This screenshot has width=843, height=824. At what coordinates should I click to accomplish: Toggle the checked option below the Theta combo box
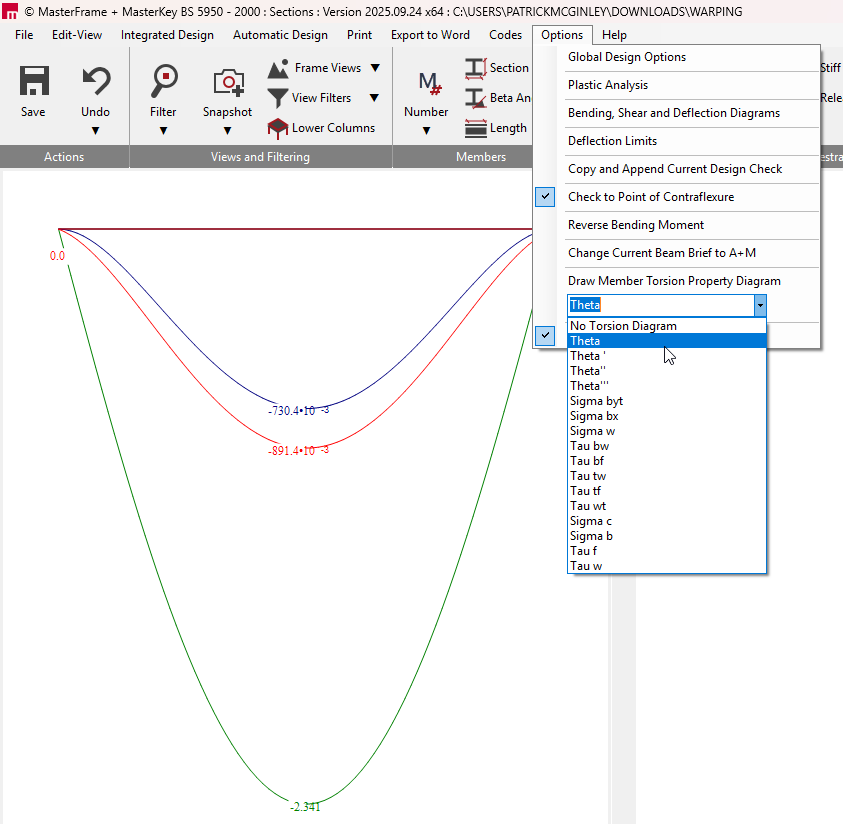click(545, 336)
